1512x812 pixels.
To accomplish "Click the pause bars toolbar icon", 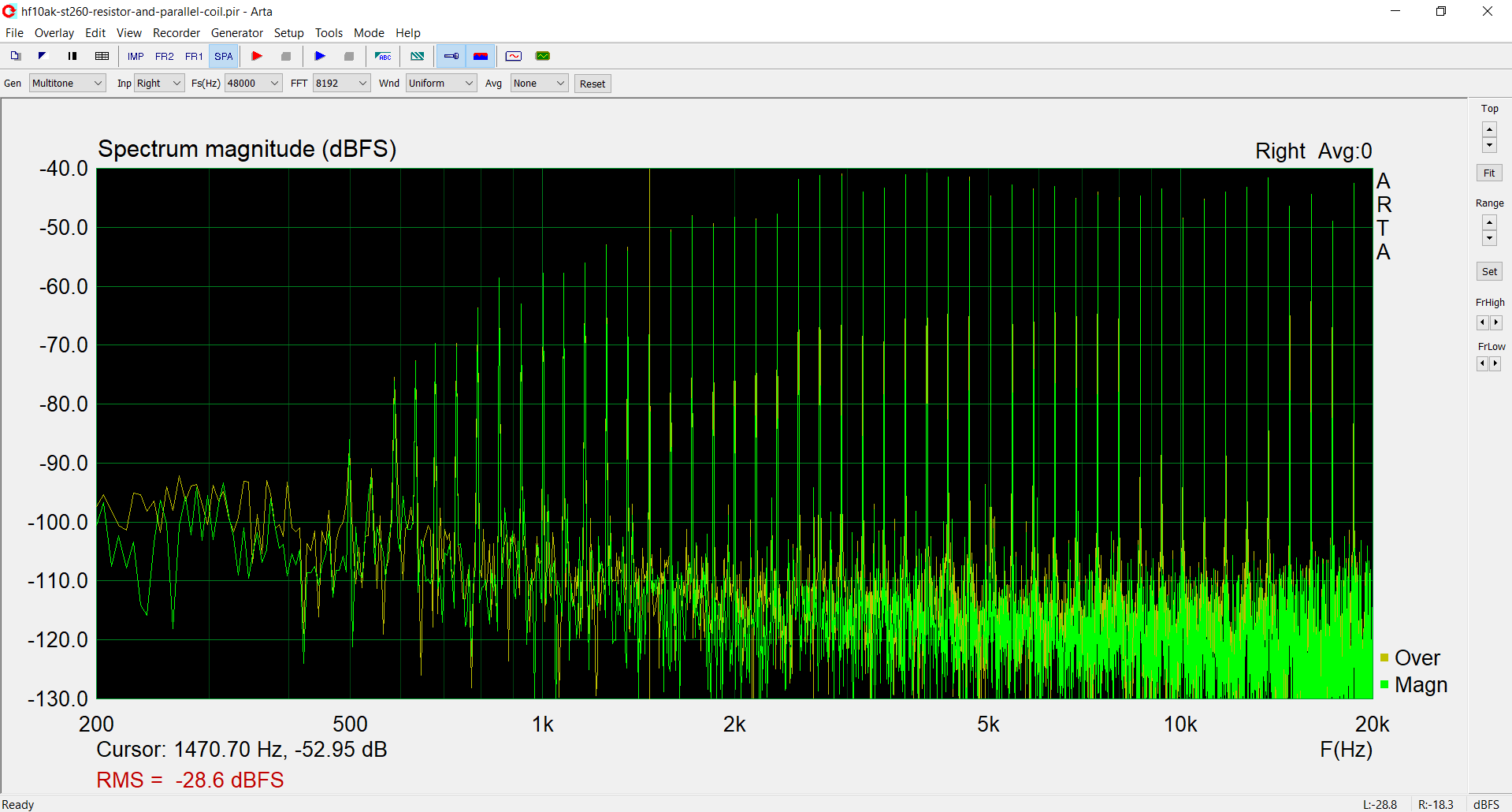I will 72,56.
